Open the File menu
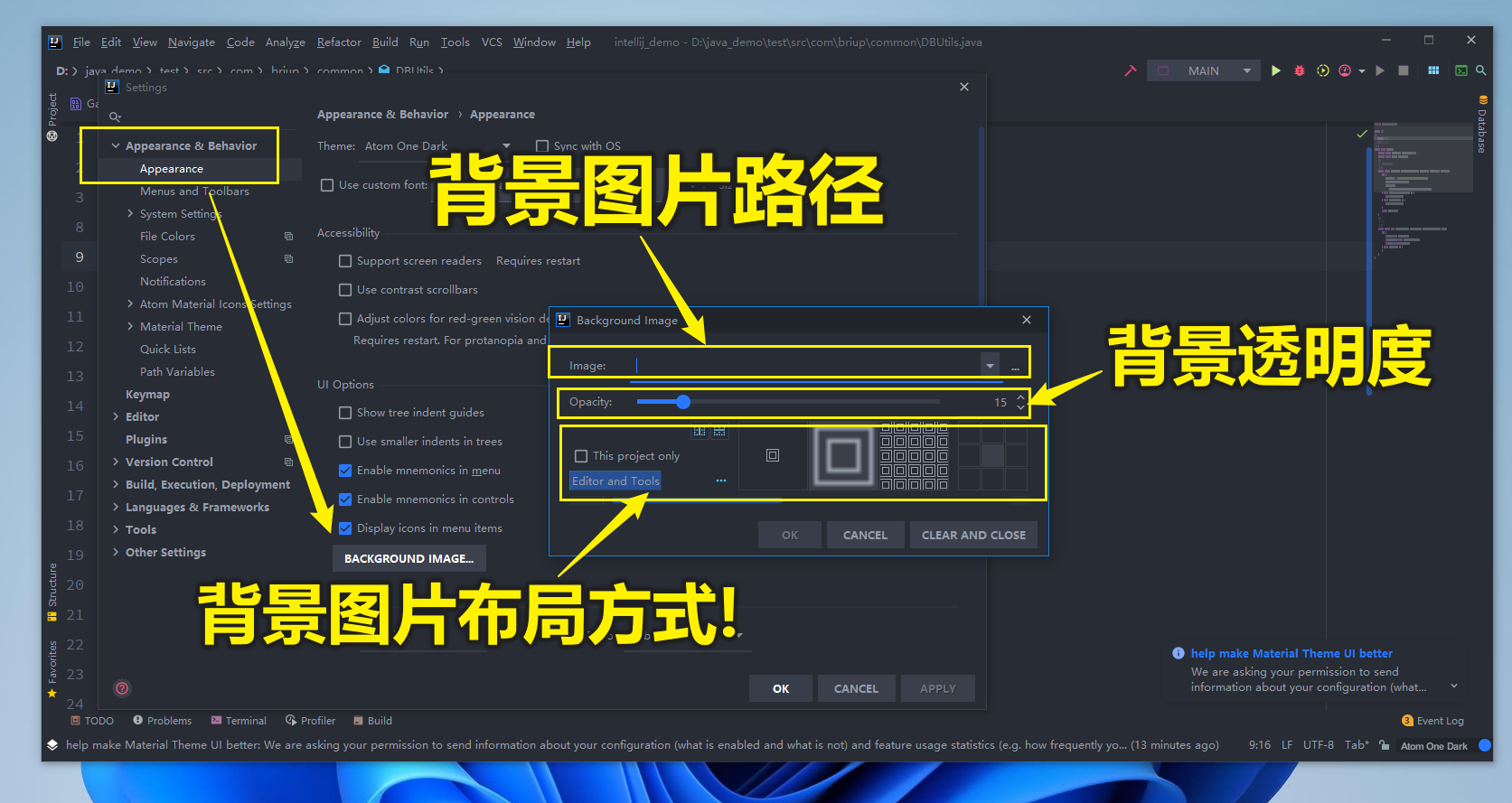Image resolution: width=1512 pixels, height=803 pixels. (81, 42)
